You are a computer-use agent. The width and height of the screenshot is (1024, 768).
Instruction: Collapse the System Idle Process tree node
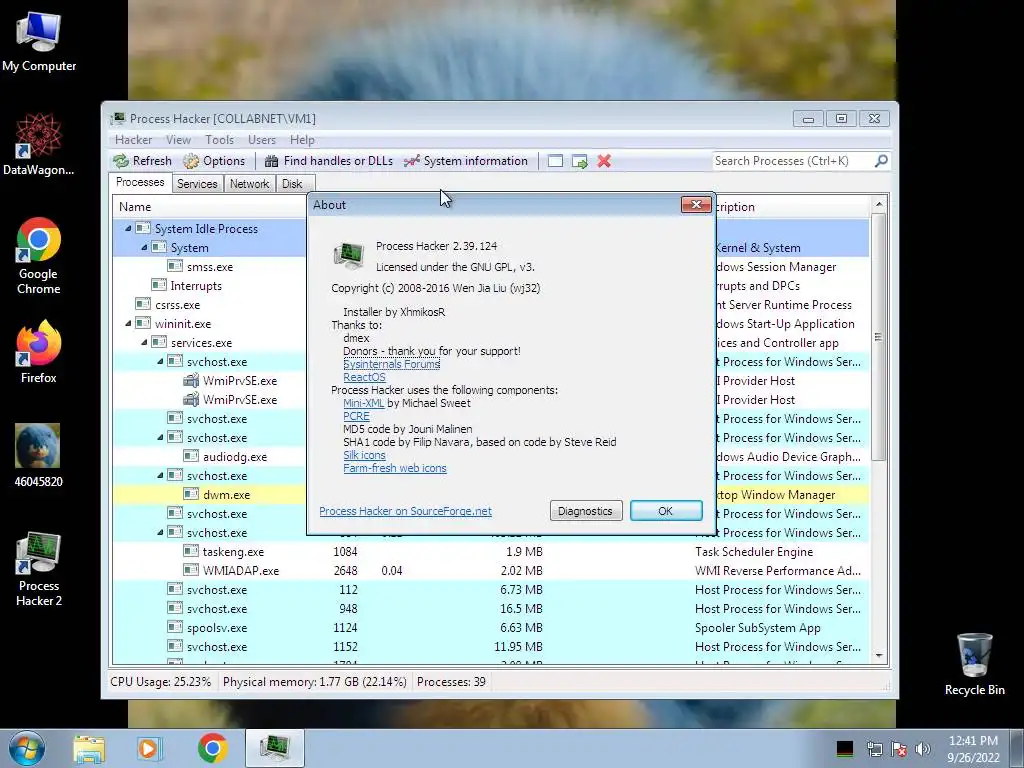128,229
